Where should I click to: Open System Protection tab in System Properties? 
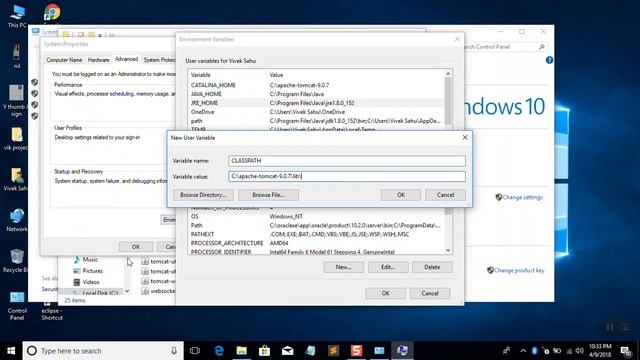tap(159, 60)
